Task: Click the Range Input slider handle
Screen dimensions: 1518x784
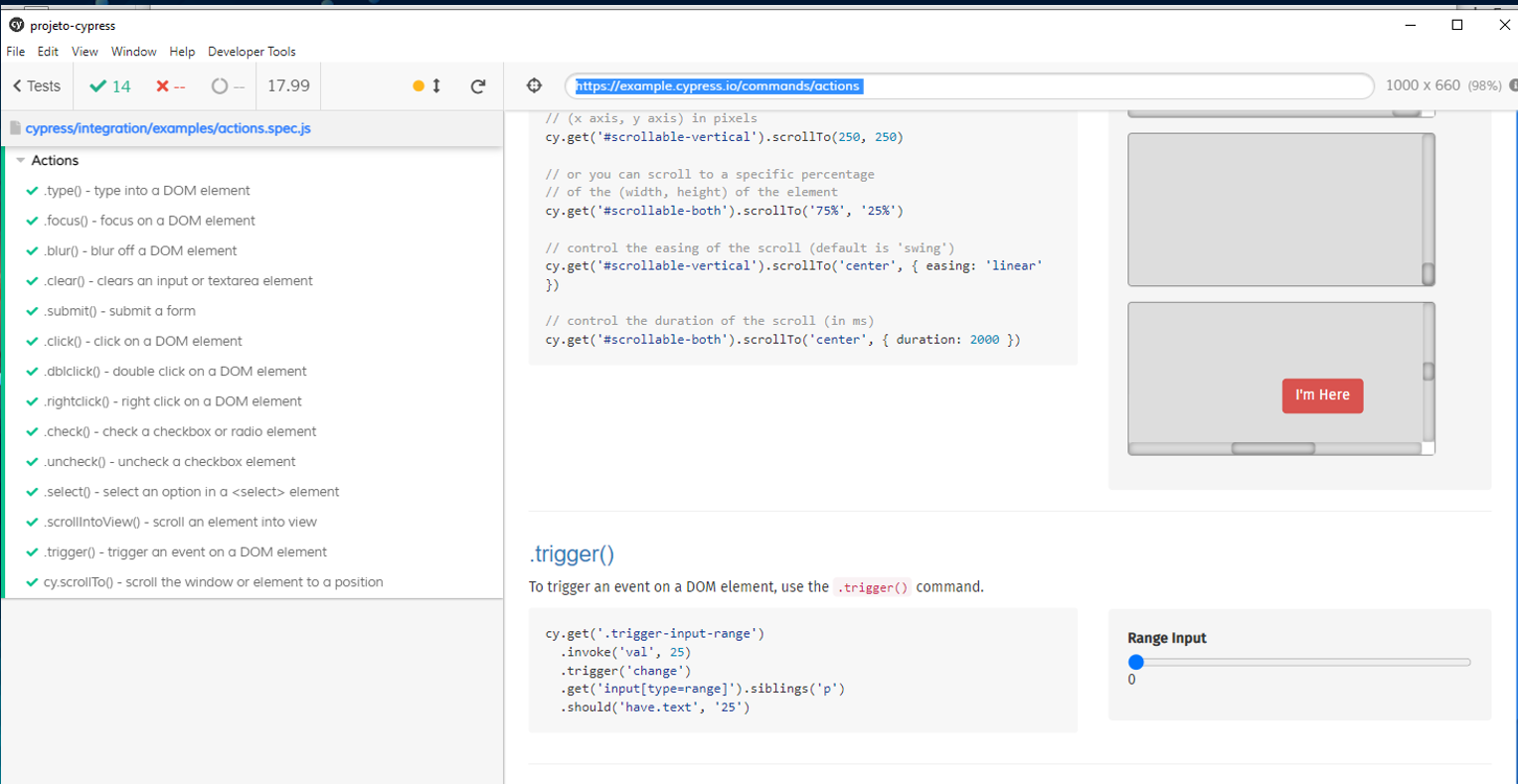Action: [x=1136, y=661]
